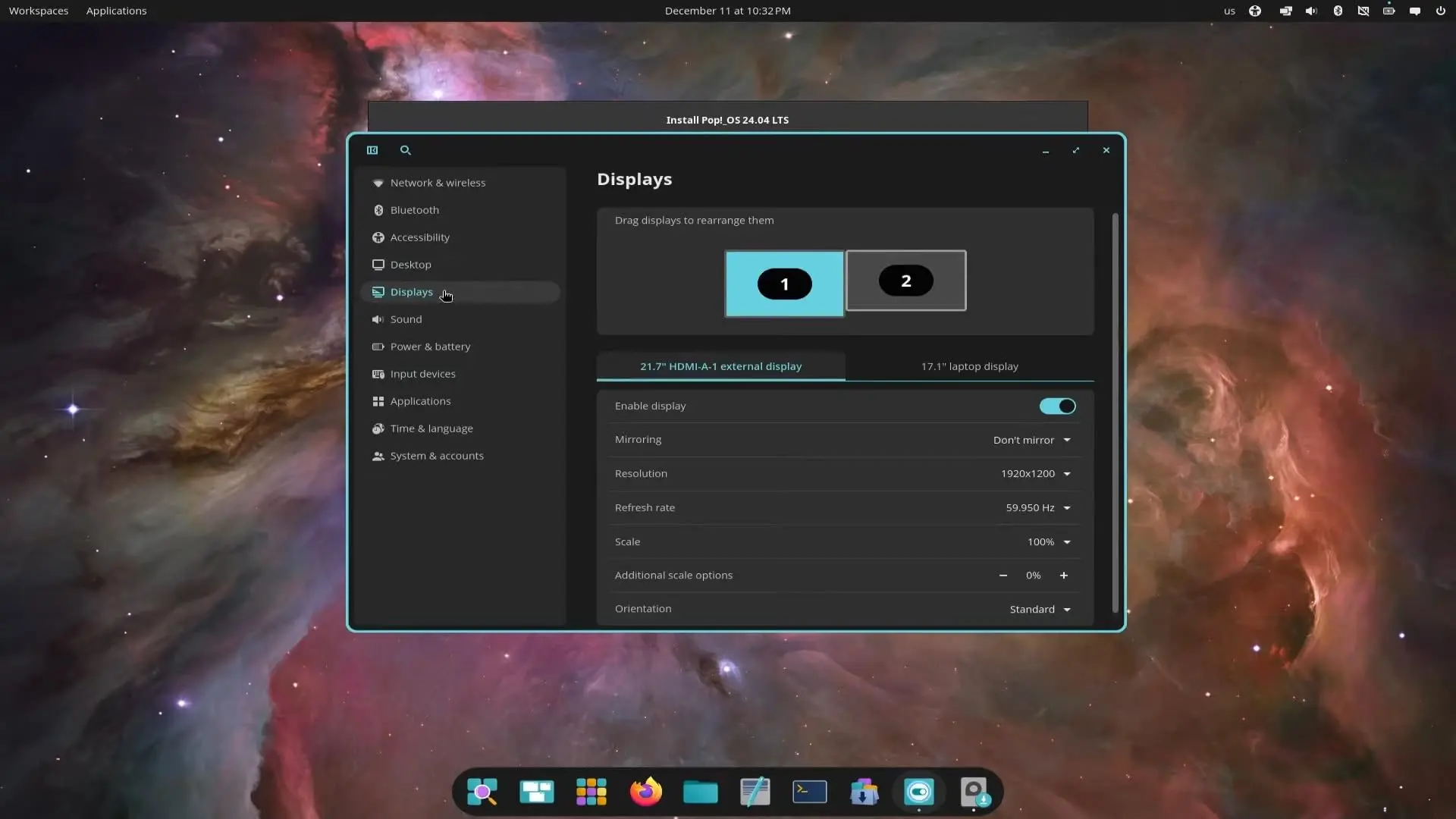The height and width of the screenshot is (819, 1456).
Task: Open the settings search magnifier
Action: [x=406, y=150]
